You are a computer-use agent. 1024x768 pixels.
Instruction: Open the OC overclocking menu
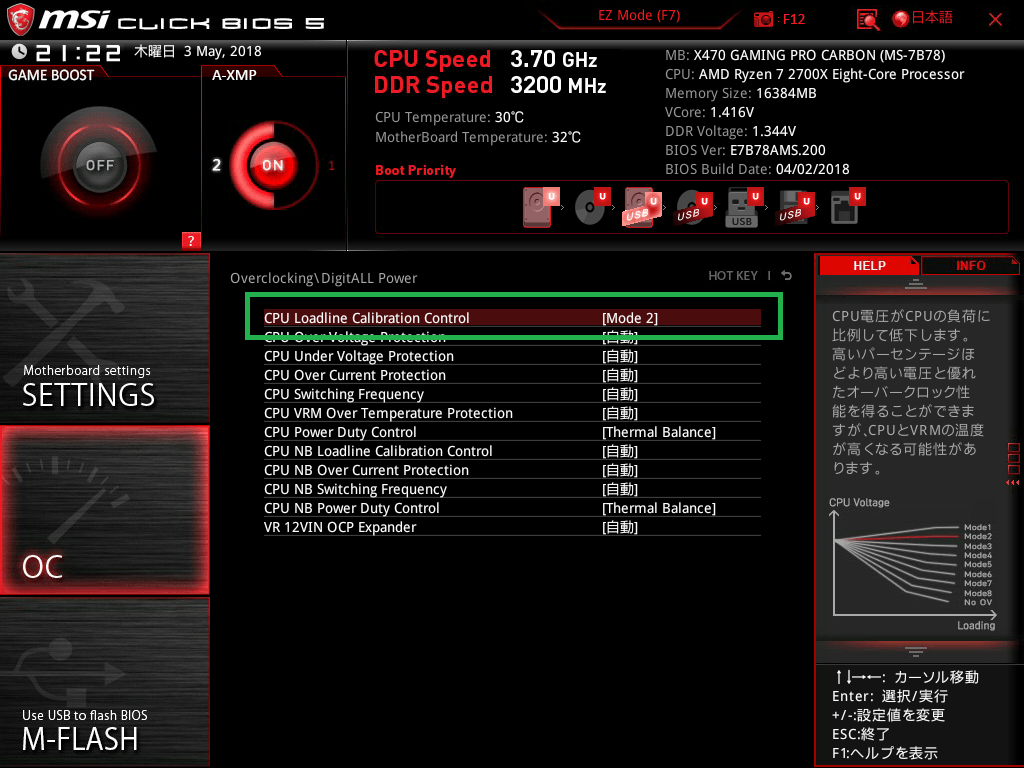point(104,510)
